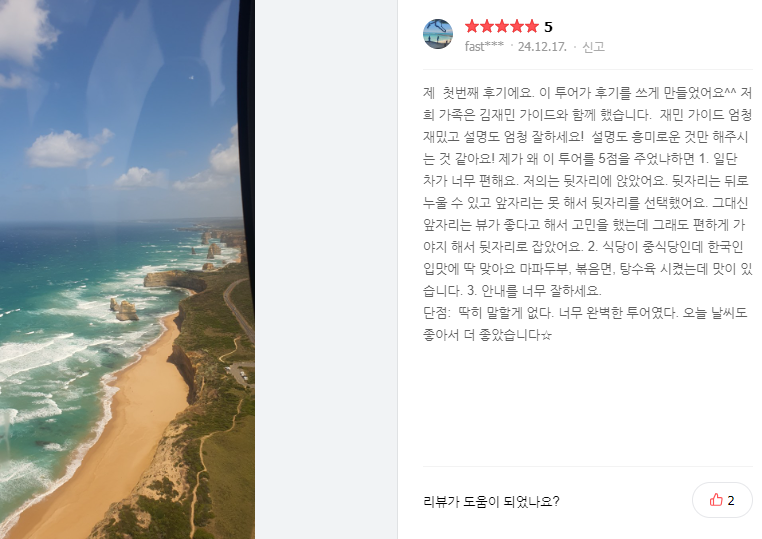Click the fifth red rating star
The height and width of the screenshot is (539, 762).
coord(532,26)
